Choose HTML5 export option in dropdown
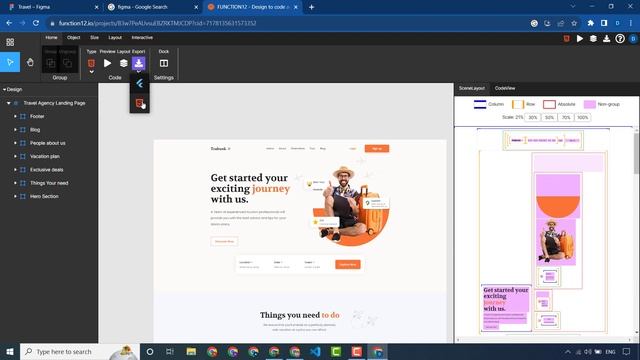 [x=140, y=103]
